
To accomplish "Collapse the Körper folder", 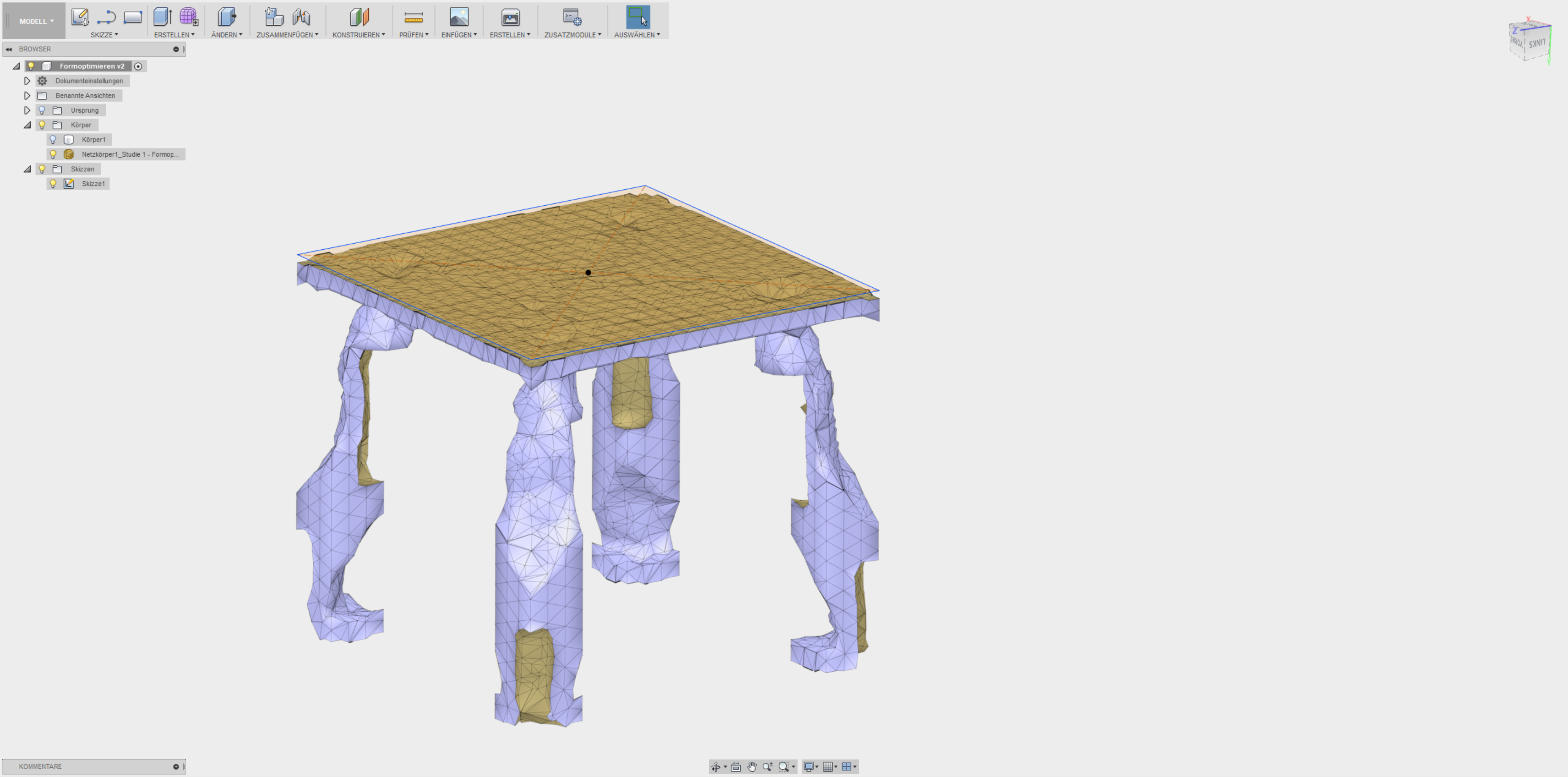I will coord(27,125).
